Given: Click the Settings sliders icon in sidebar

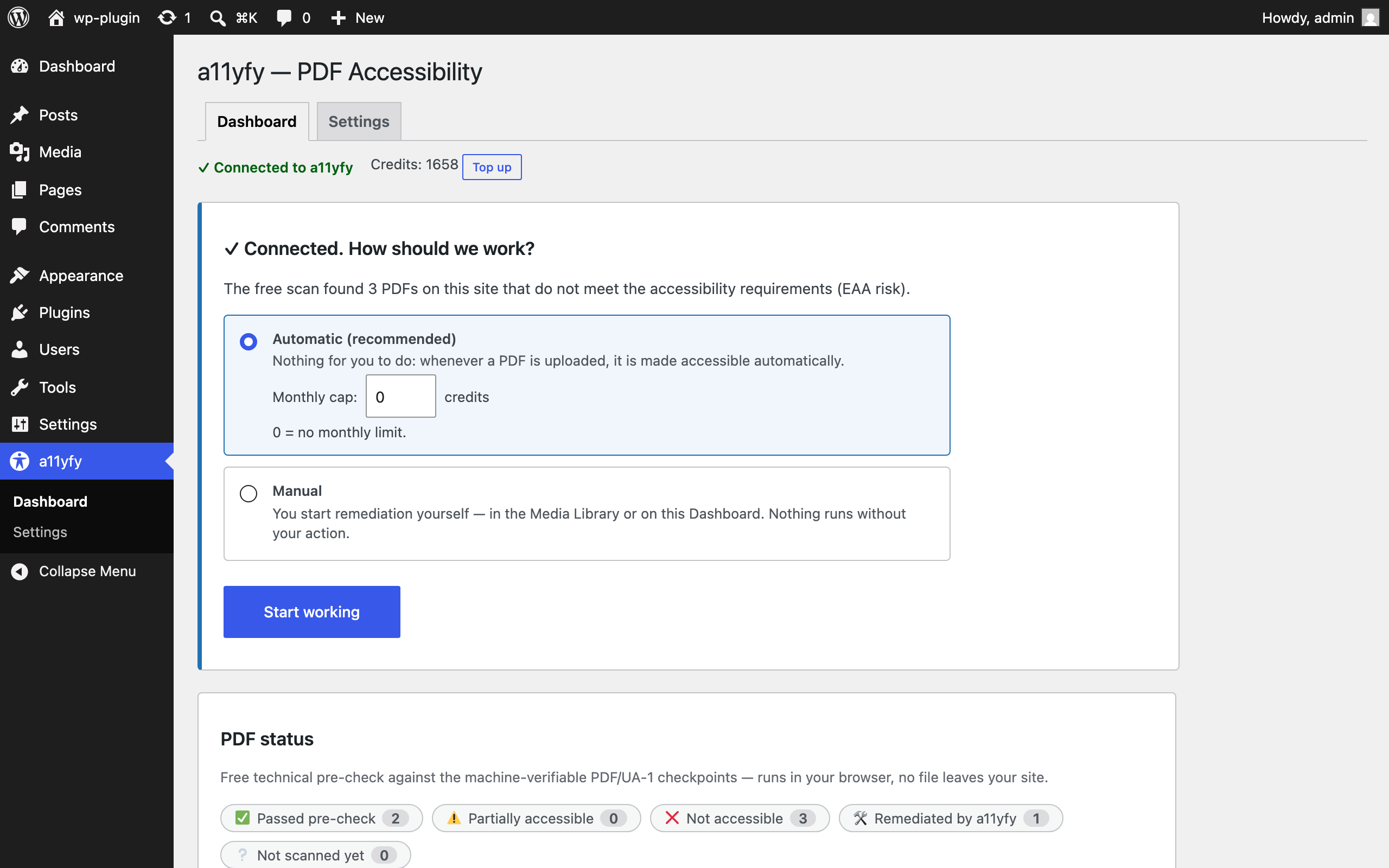Looking at the screenshot, I should [20, 424].
